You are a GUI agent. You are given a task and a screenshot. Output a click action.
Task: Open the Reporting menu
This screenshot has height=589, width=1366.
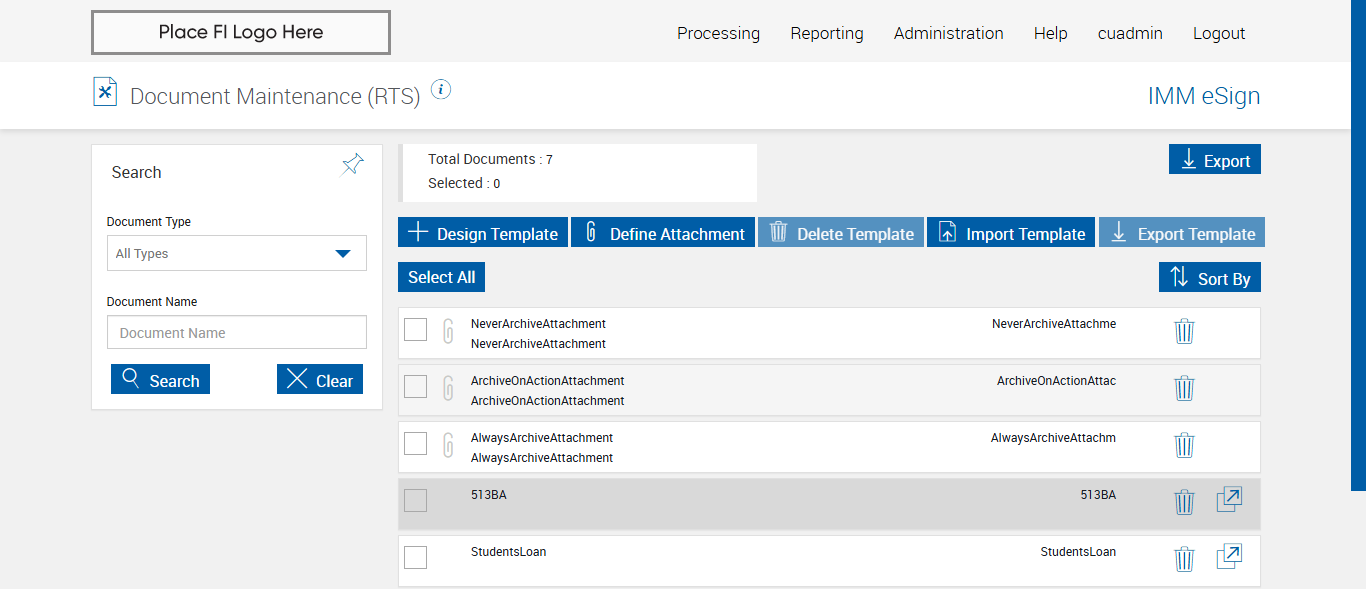pyautogui.click(x=826, y=33)
